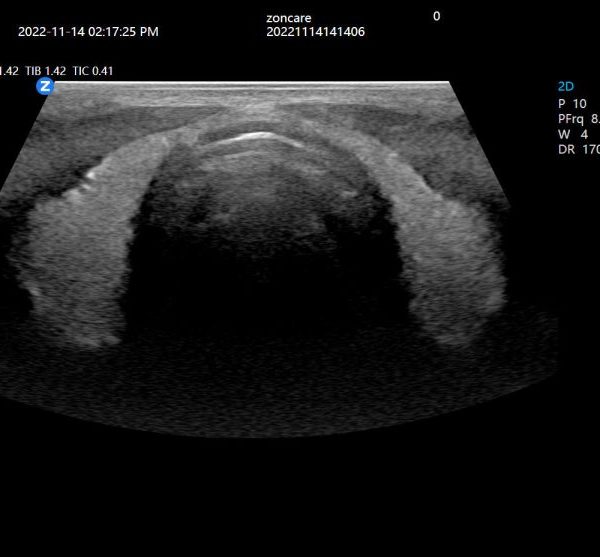Click the P 10 power parameter
The image size is (600, 557).
click(572, 103)
